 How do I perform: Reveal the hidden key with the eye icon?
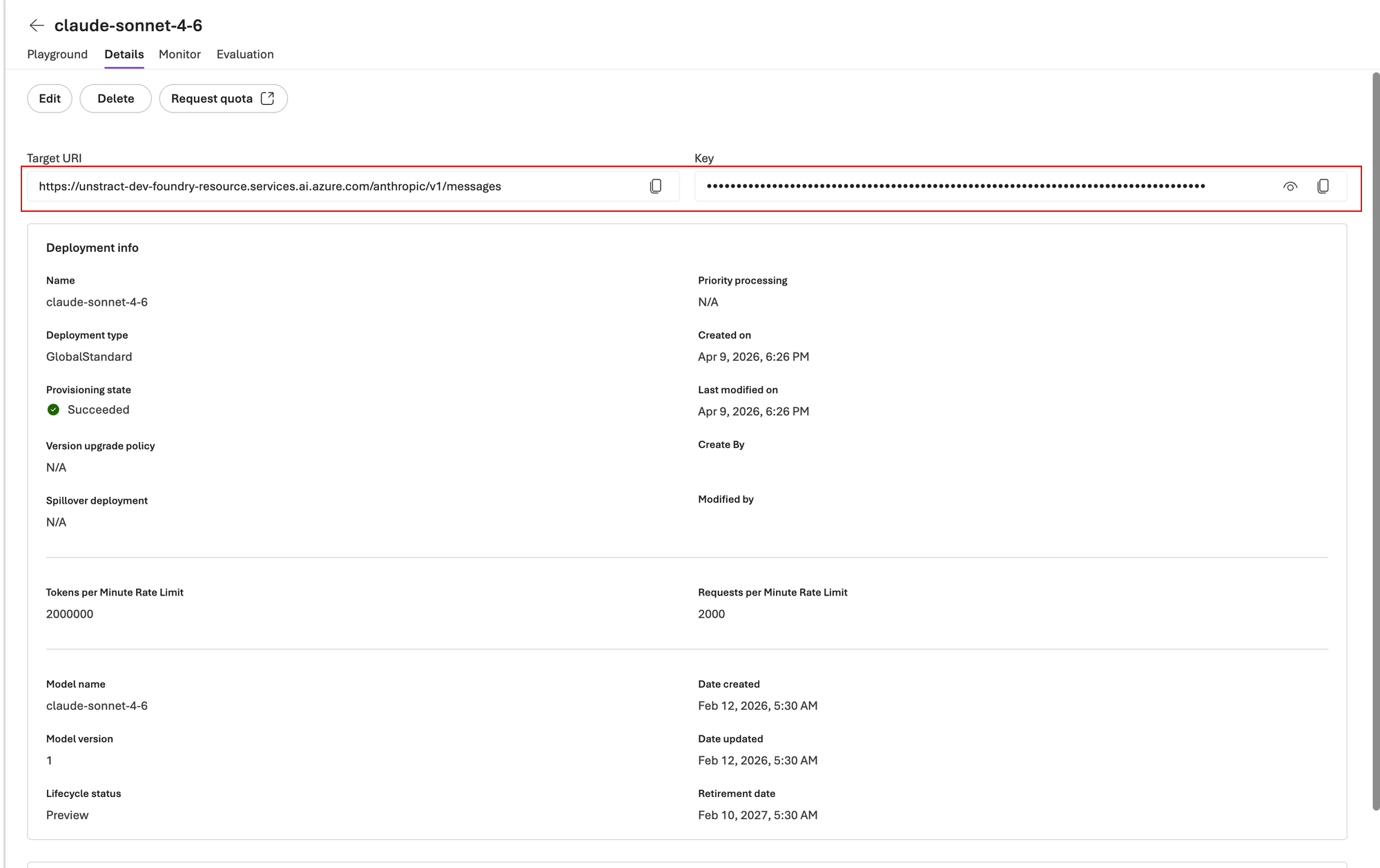1290,186
